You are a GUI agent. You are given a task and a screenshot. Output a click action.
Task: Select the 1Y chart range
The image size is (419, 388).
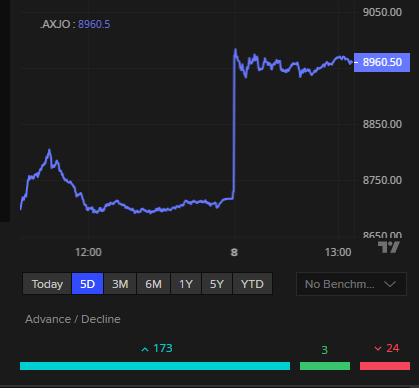pyautogui.click(x=186, y=284)
